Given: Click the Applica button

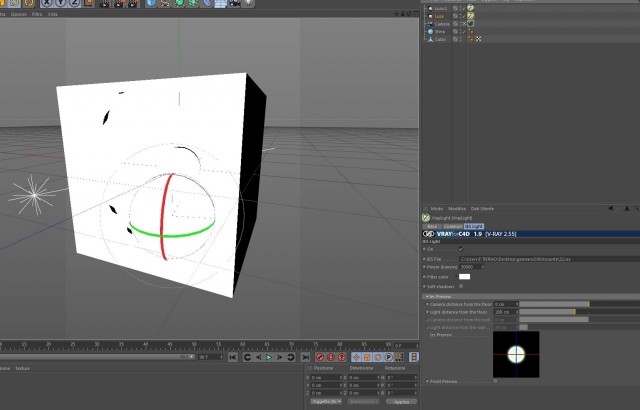Looking at the screenshot, I should click(x=401, y=402).
